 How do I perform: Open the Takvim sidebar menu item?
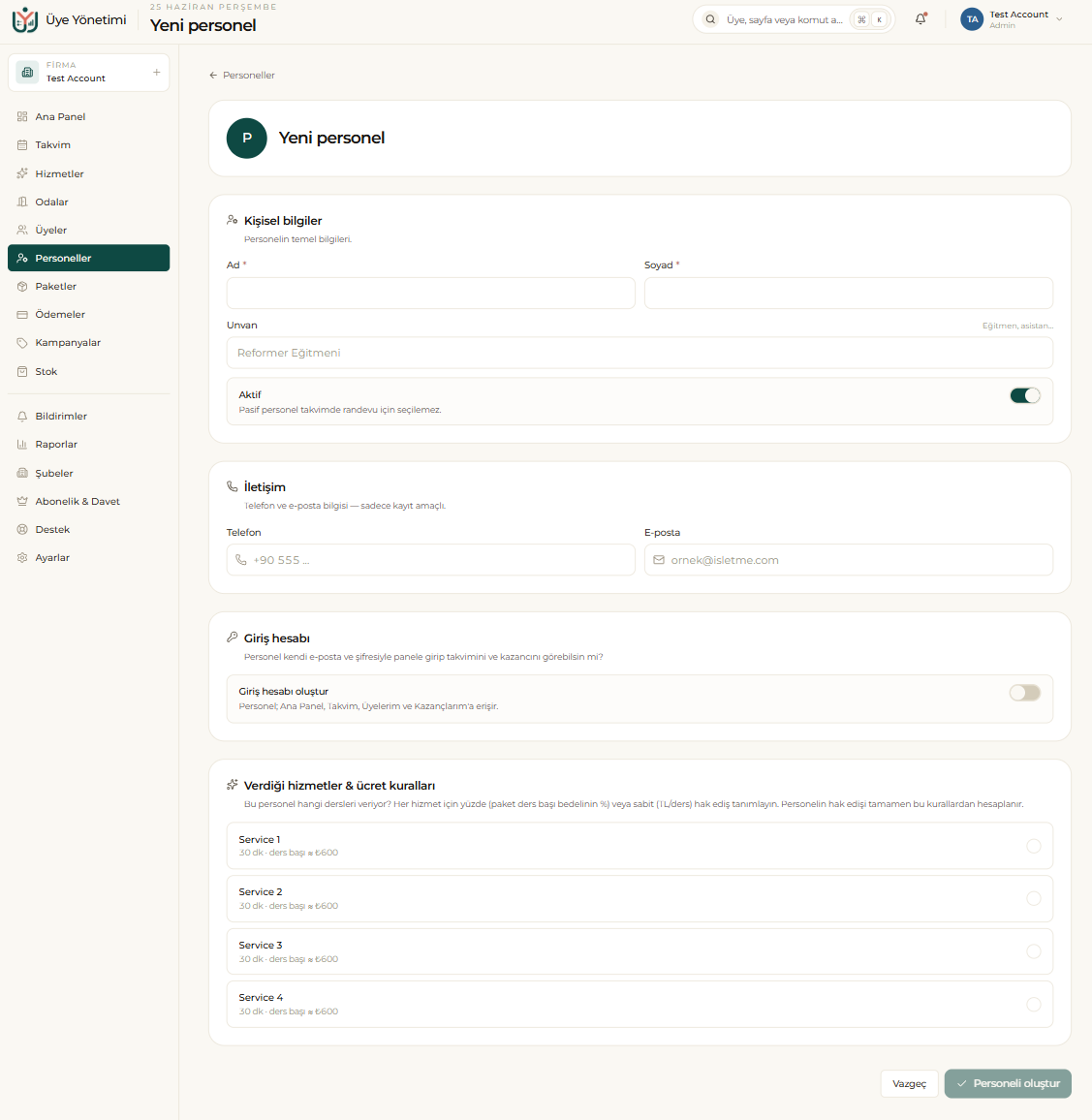(x=88, y=145)
